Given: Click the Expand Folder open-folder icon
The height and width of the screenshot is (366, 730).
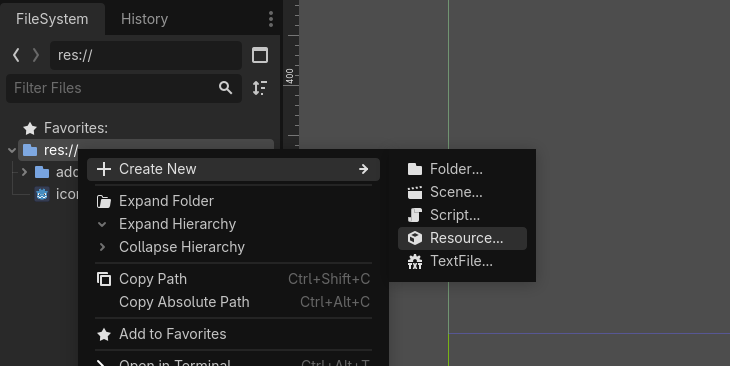Looking at the screenshot, I should [x=104, y=202].
